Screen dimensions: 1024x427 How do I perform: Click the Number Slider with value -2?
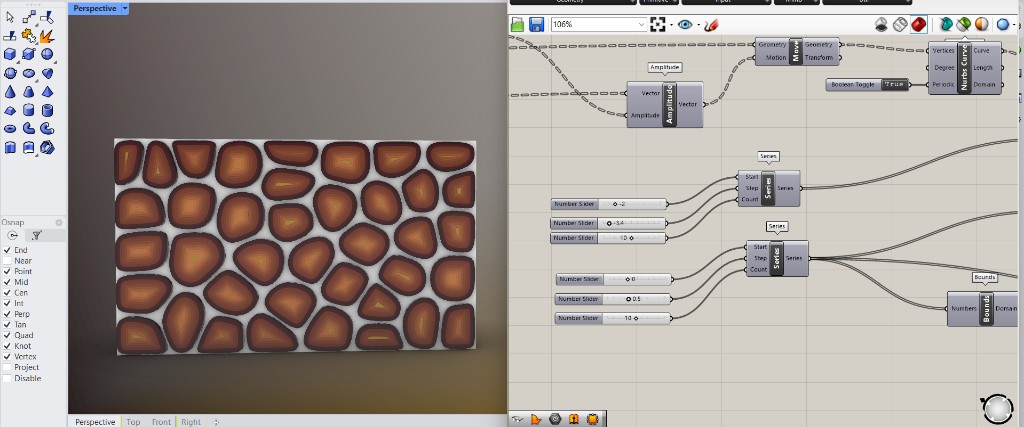[x=609, y=204]
